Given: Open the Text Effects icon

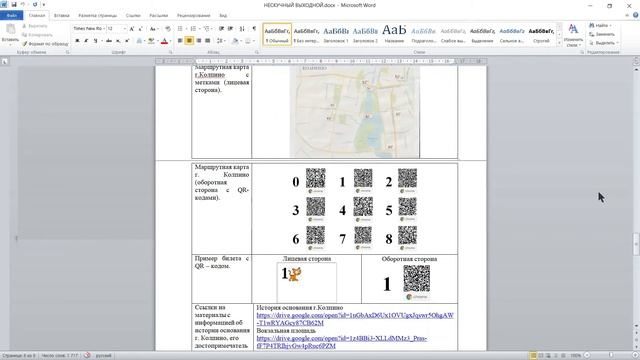Looking at the screenshot, I should [139, 41].
